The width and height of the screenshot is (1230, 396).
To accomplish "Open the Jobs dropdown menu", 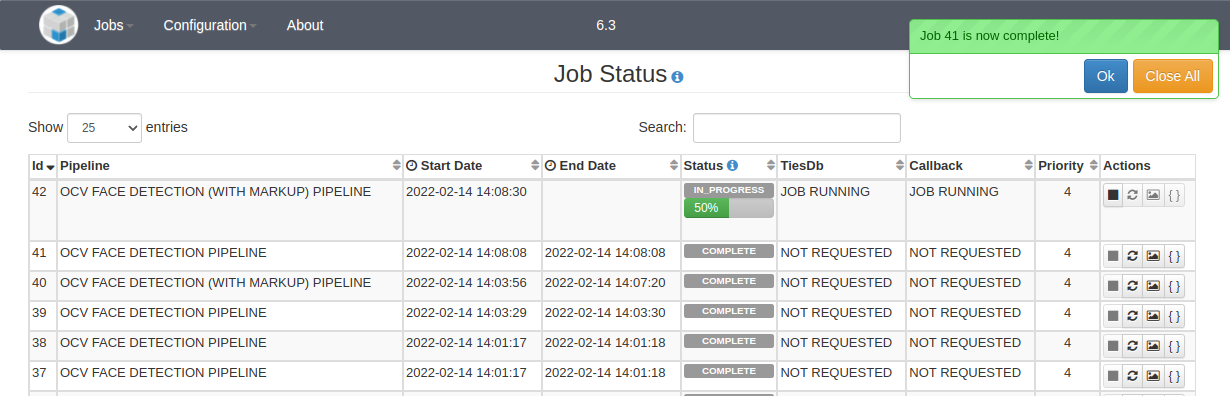I will point(113,25).
